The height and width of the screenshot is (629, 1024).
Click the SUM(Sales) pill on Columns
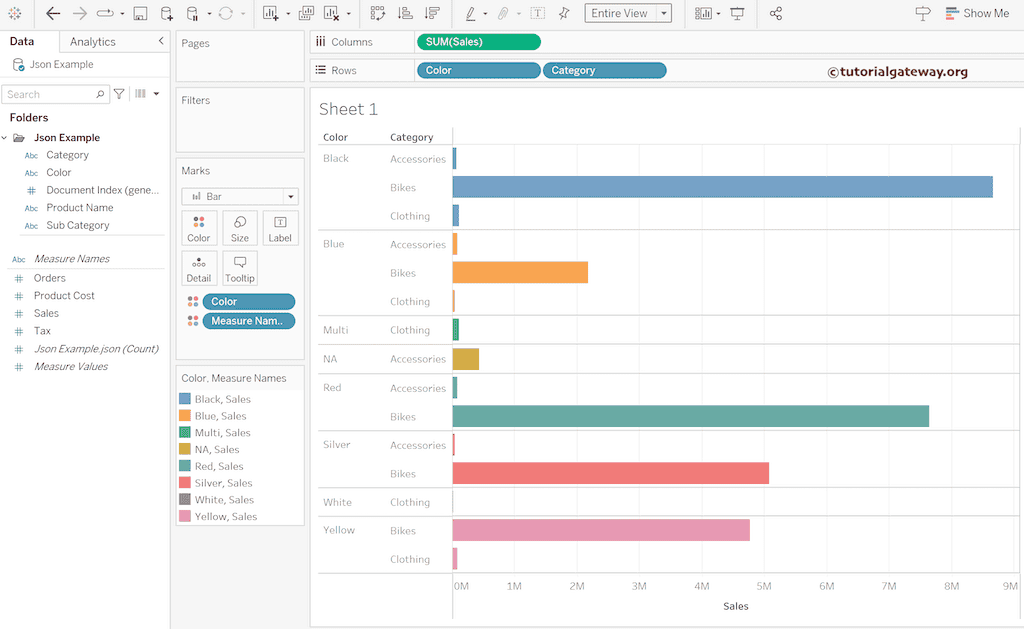pyautogui.click(x=479, y=42)
